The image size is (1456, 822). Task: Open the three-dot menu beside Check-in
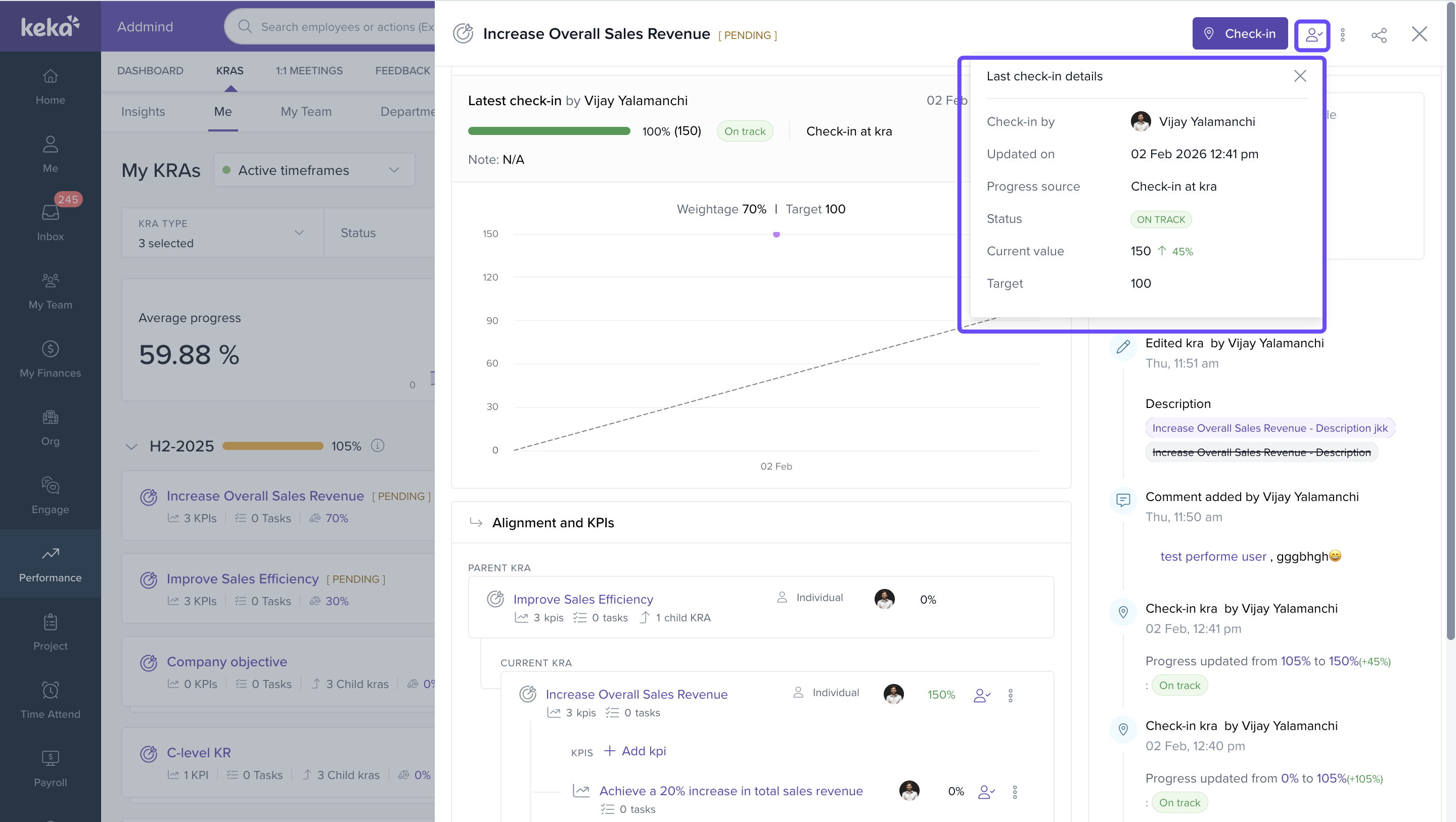pyautogui.click(x=1343, y=35)
